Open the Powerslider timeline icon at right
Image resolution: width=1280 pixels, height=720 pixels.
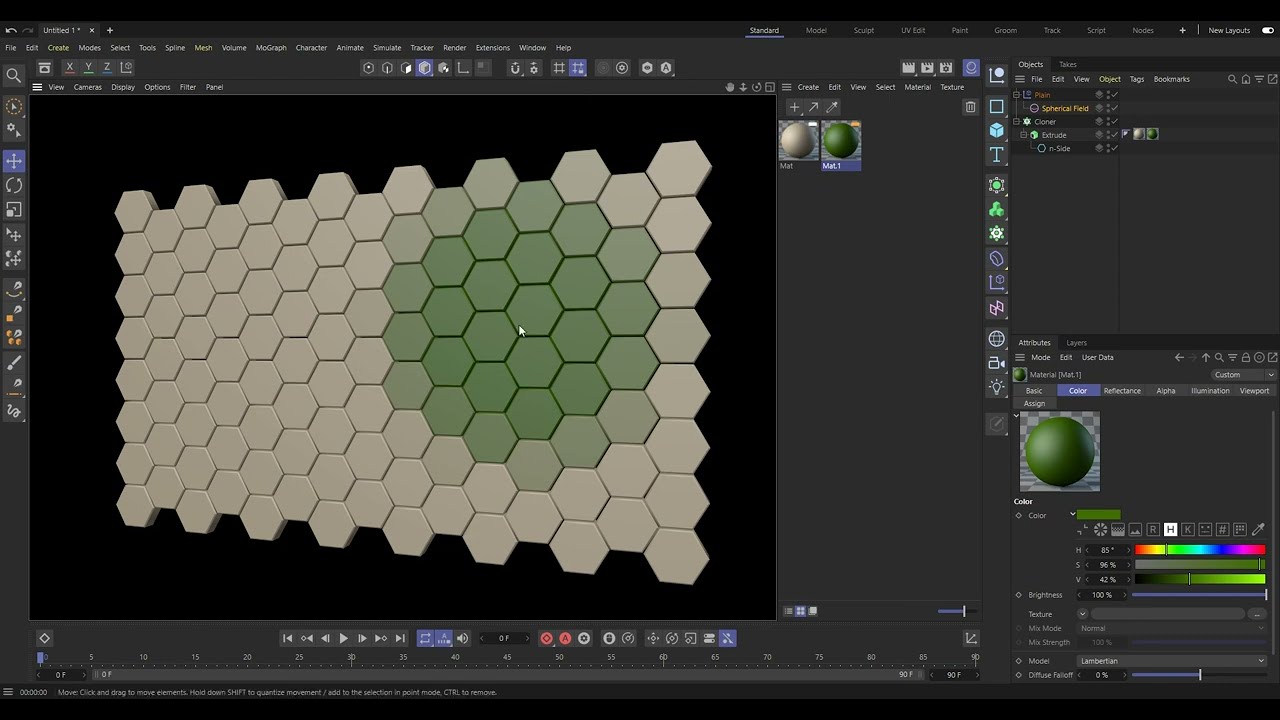coord(971,638)
